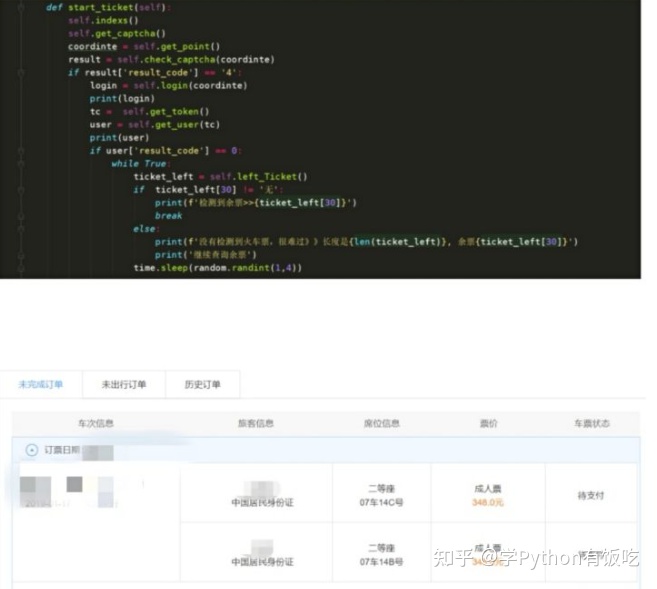Open the 历史订单 tab
This screenshot has width=657, height=589.
tap(202, 384)
